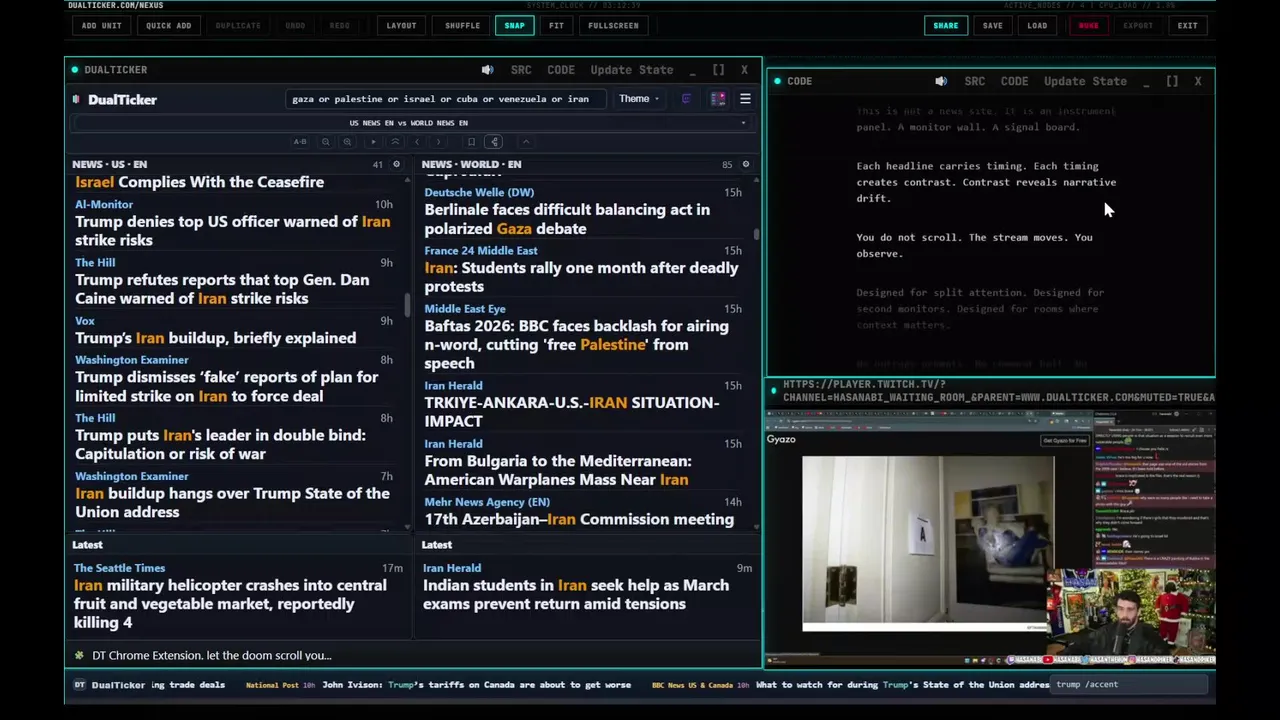Switch to CODE in the DualTicker panel
Screen dimensions: 1280x720
561,70
